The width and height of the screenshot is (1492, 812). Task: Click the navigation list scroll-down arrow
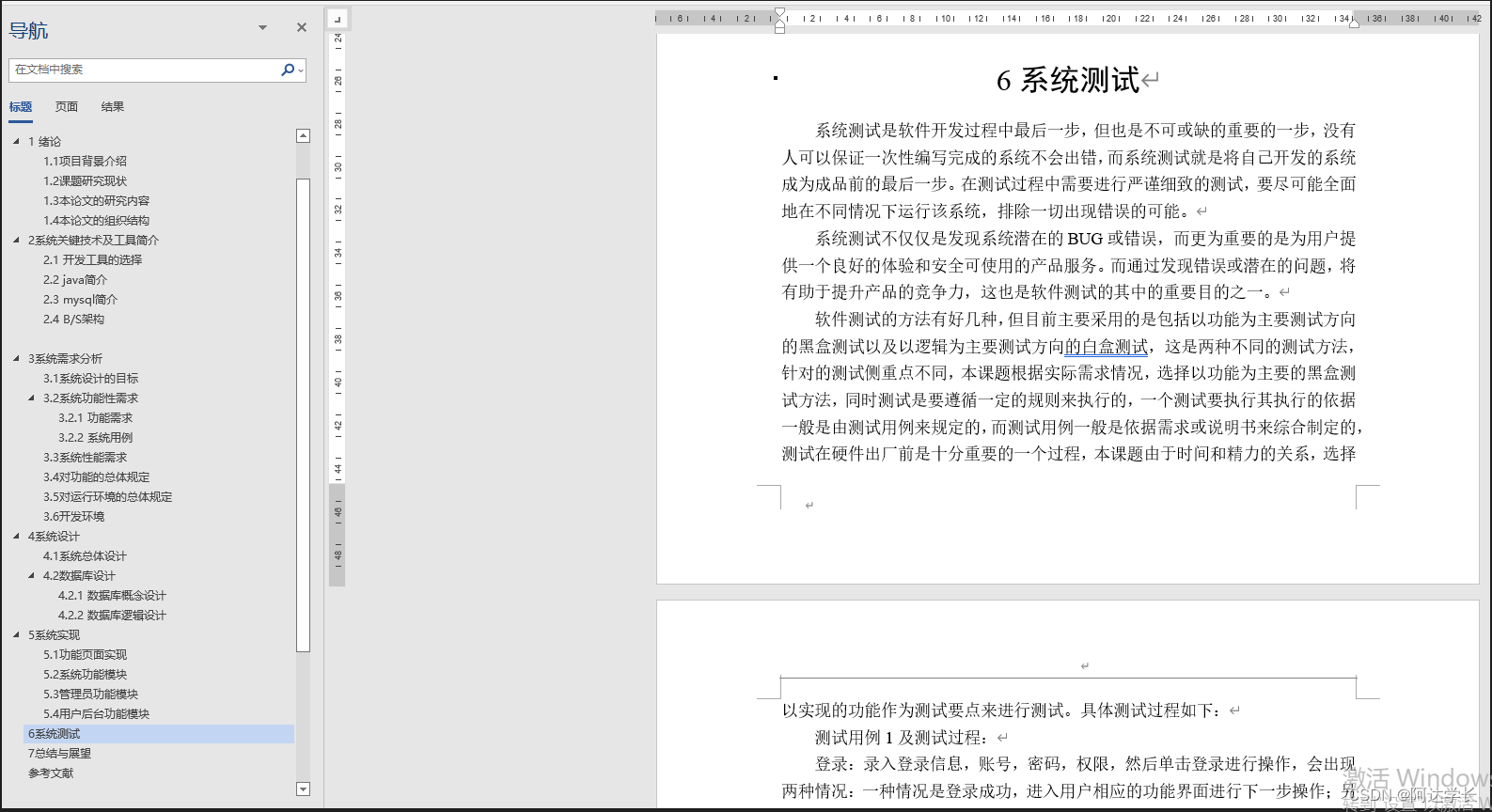coord(303,789)
